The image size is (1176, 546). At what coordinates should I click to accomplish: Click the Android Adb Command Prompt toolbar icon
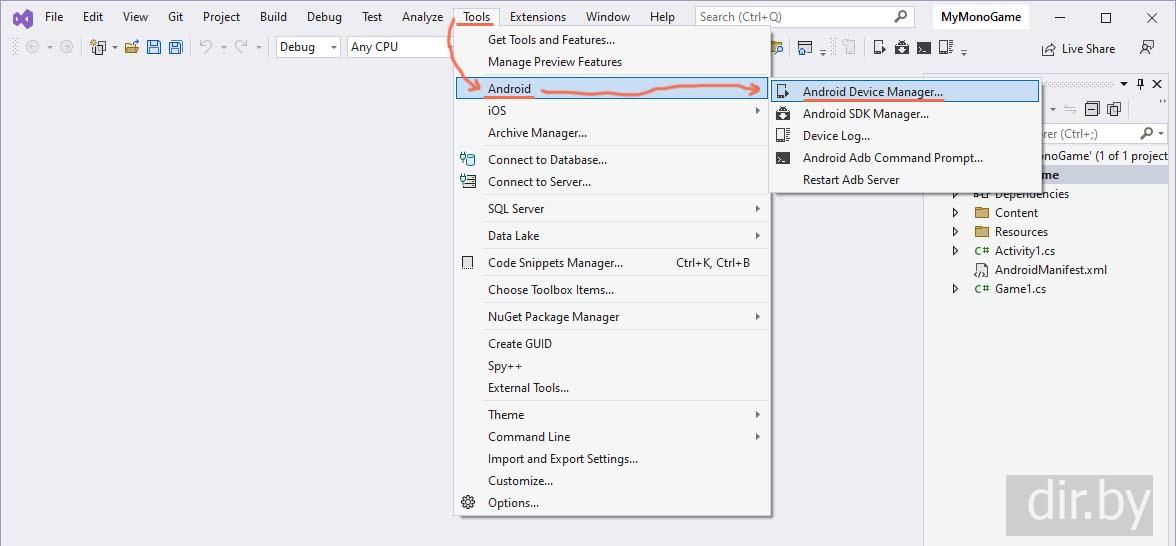[x=924, y=47]
